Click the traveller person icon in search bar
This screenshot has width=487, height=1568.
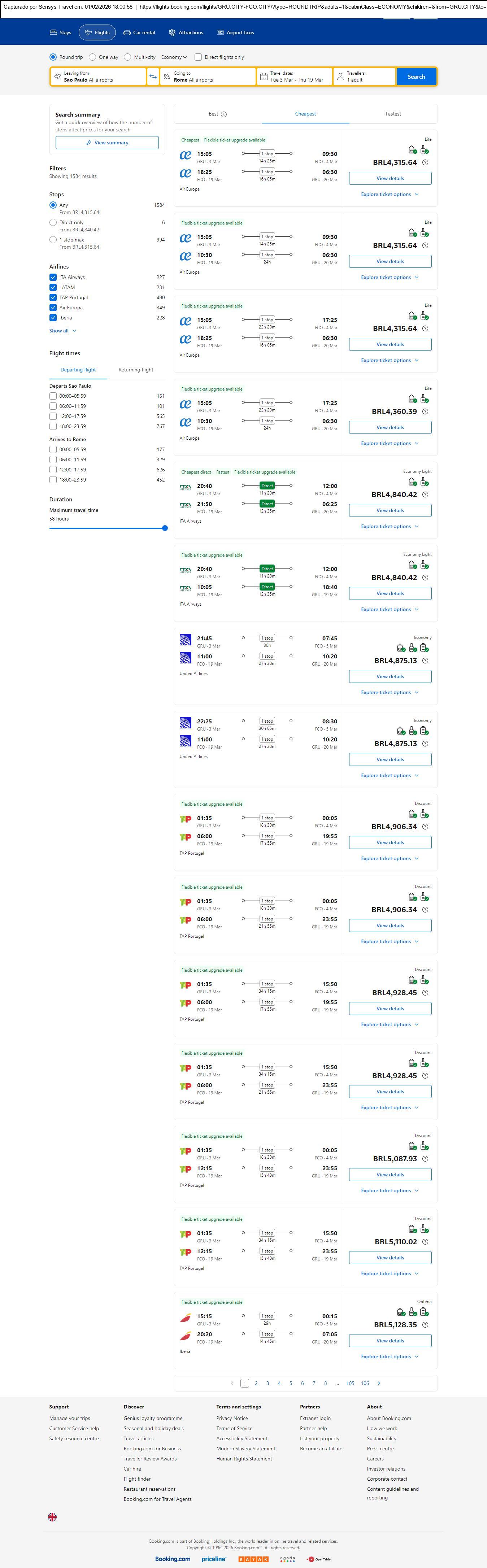click(340, 77)
